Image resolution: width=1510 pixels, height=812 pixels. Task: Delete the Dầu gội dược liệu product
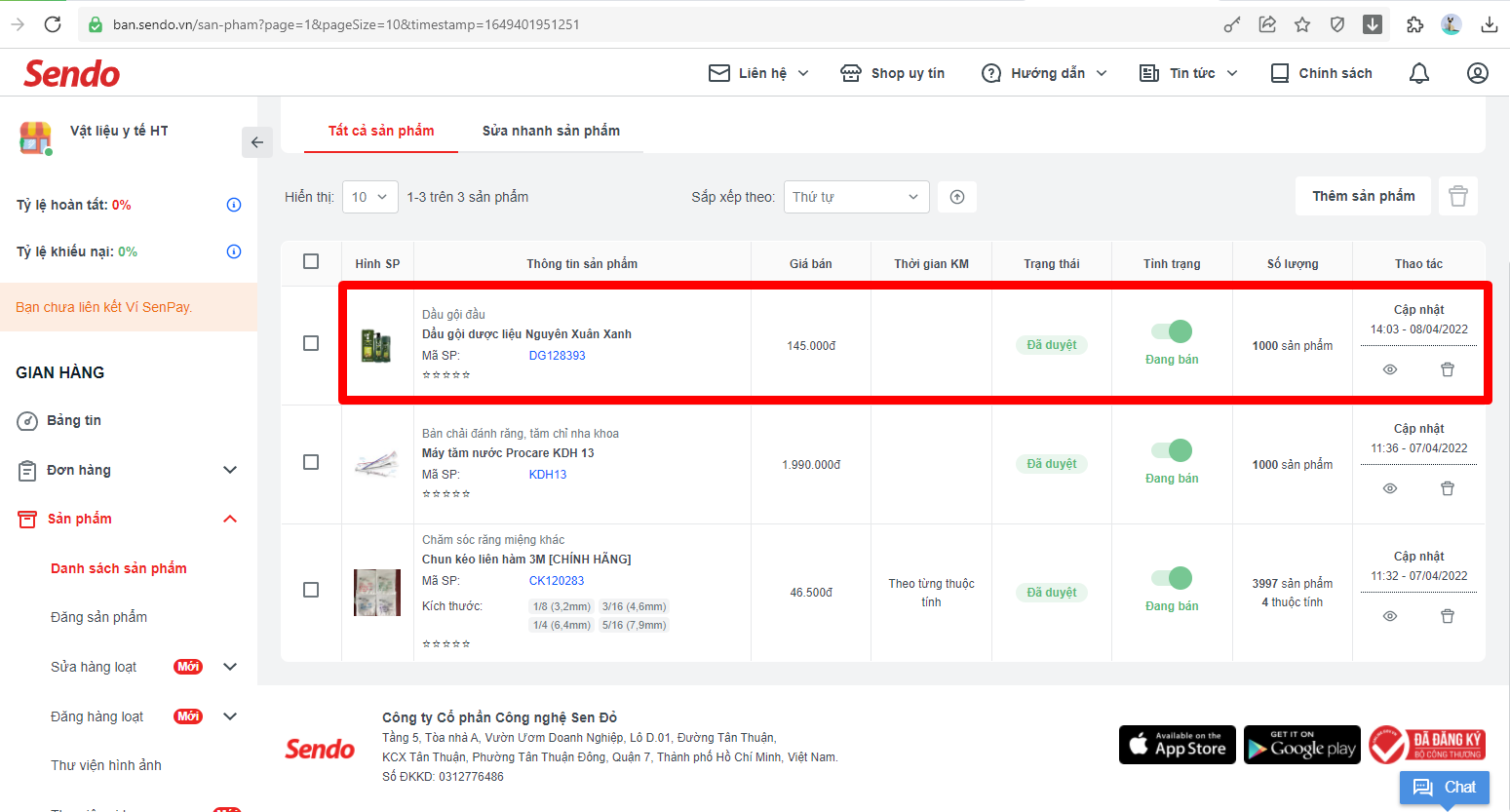(x=1448, y=369)
